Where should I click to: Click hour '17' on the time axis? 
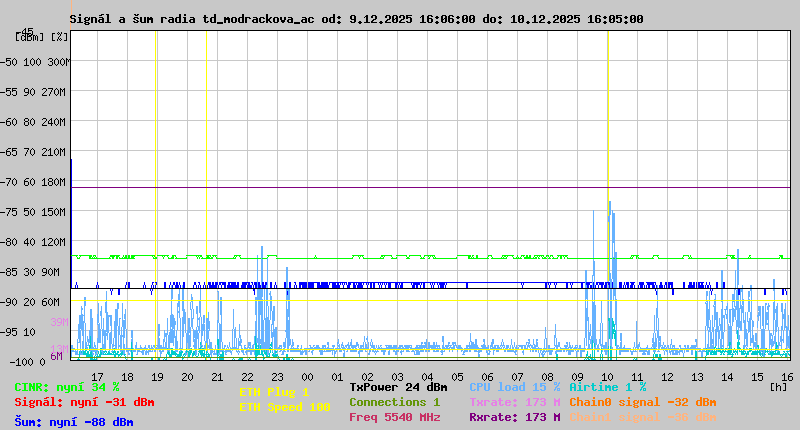(x=97, y=377)
